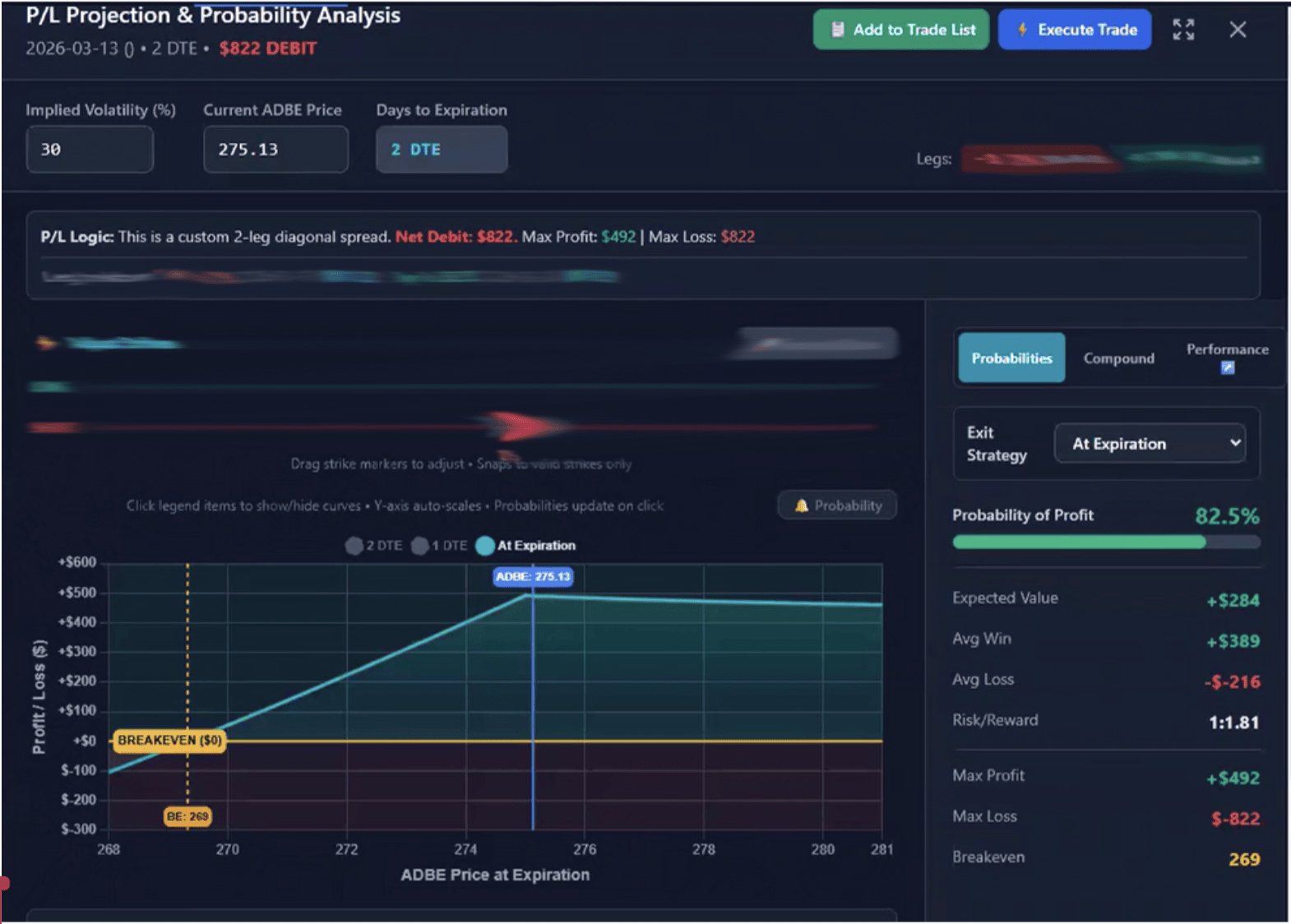Click the Implied Volatility input field

[x=90, y=150]
